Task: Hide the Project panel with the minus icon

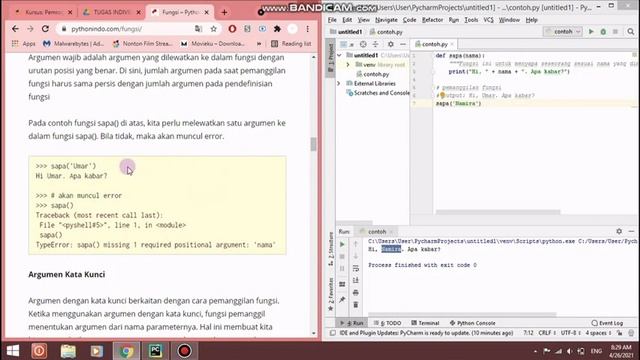Action: [403, 44]
